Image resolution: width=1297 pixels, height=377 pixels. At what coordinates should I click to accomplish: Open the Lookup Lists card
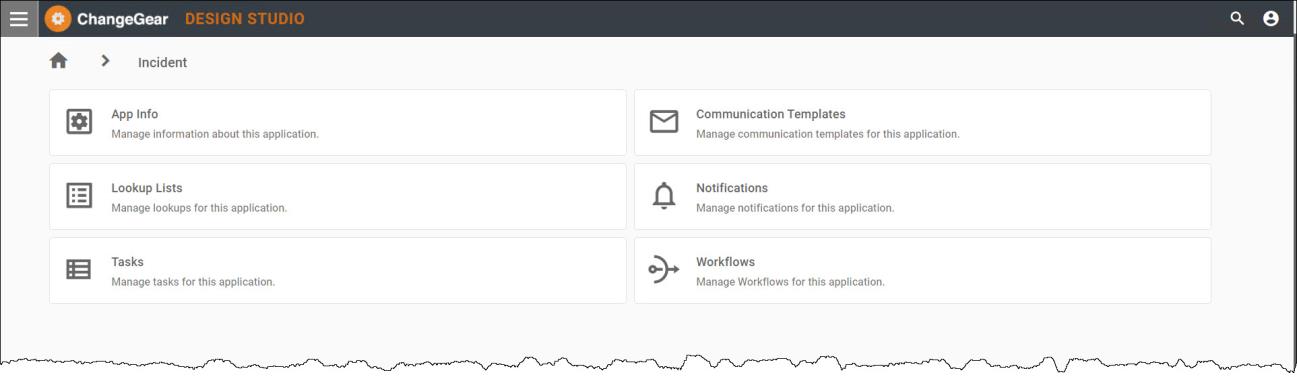point(338,197)
